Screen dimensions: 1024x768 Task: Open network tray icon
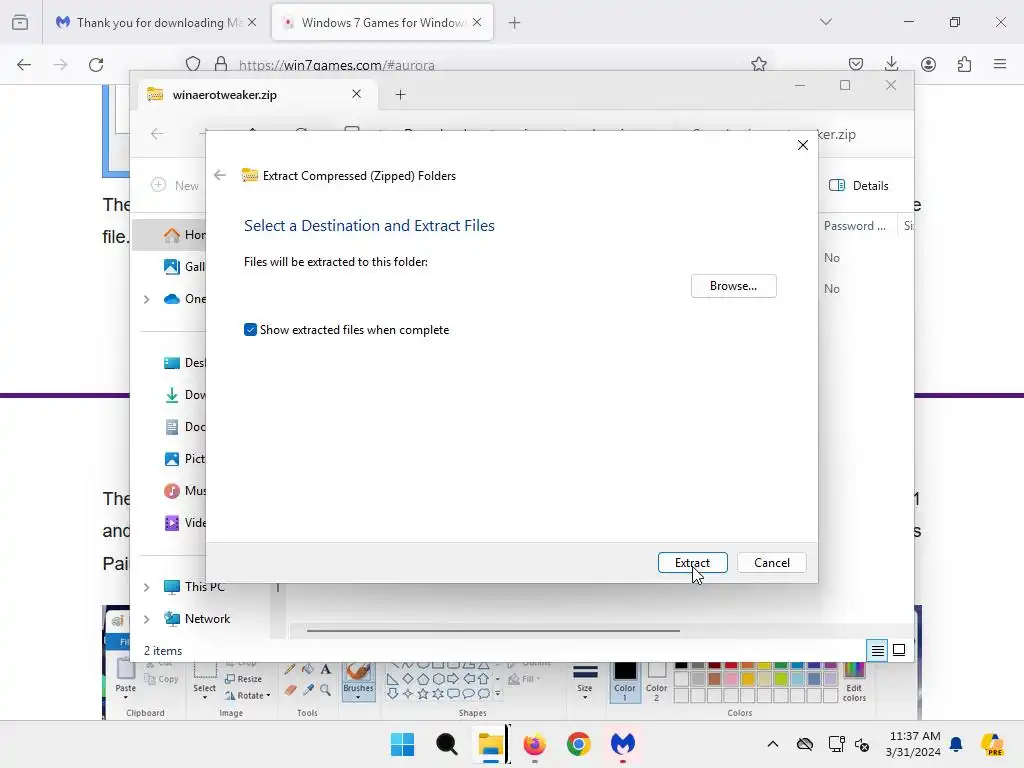[x=836, y=744]
